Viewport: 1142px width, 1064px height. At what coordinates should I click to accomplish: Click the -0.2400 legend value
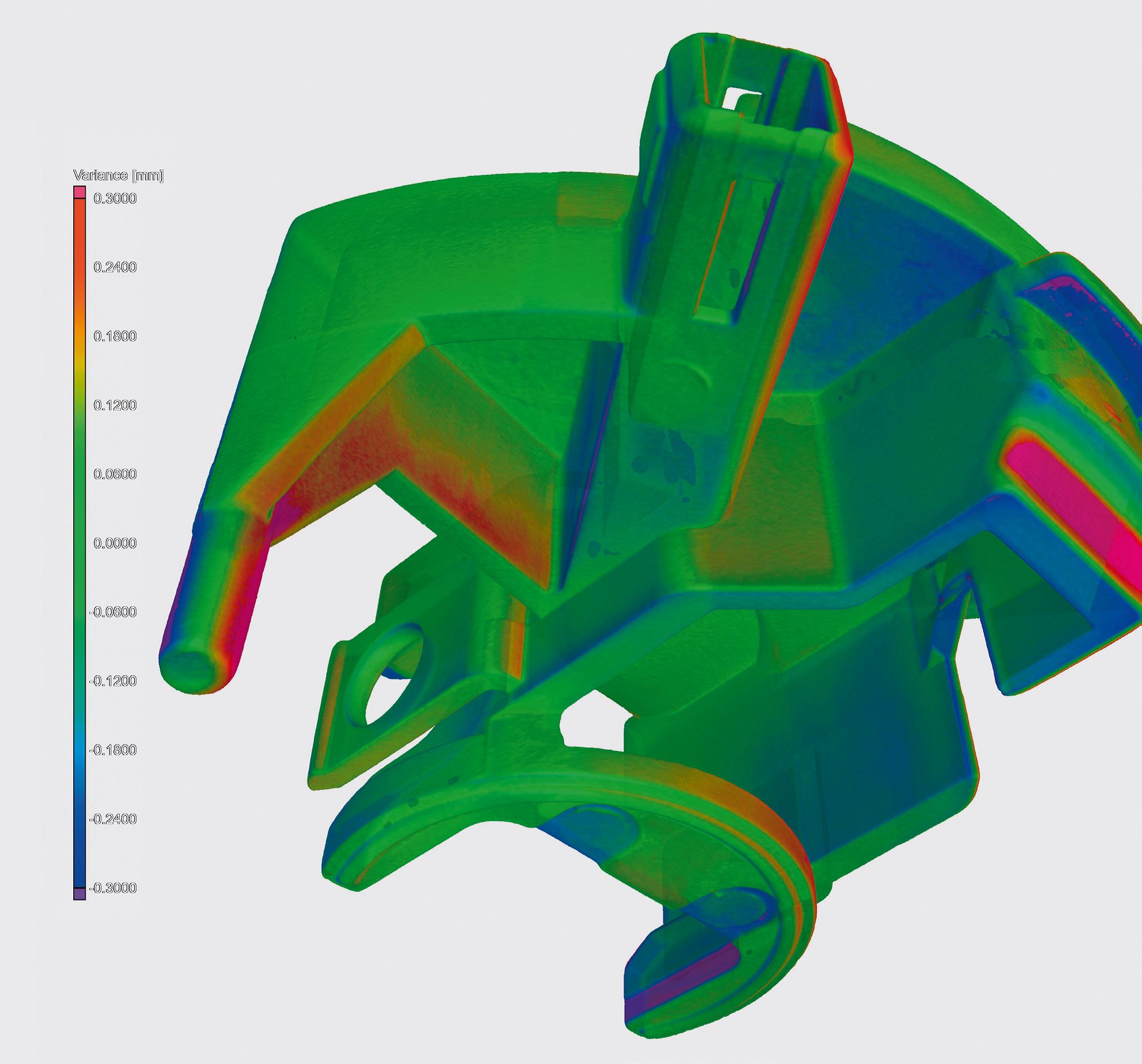point(113,819)
